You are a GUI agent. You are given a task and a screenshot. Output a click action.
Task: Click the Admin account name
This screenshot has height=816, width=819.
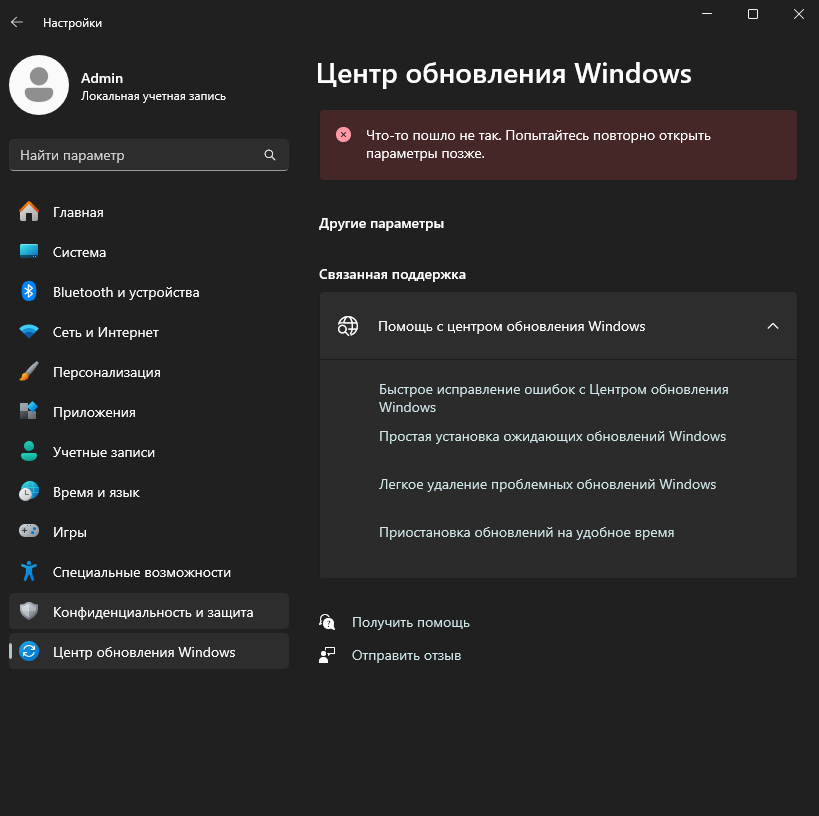pyautogui.click(x=102, y=78)
